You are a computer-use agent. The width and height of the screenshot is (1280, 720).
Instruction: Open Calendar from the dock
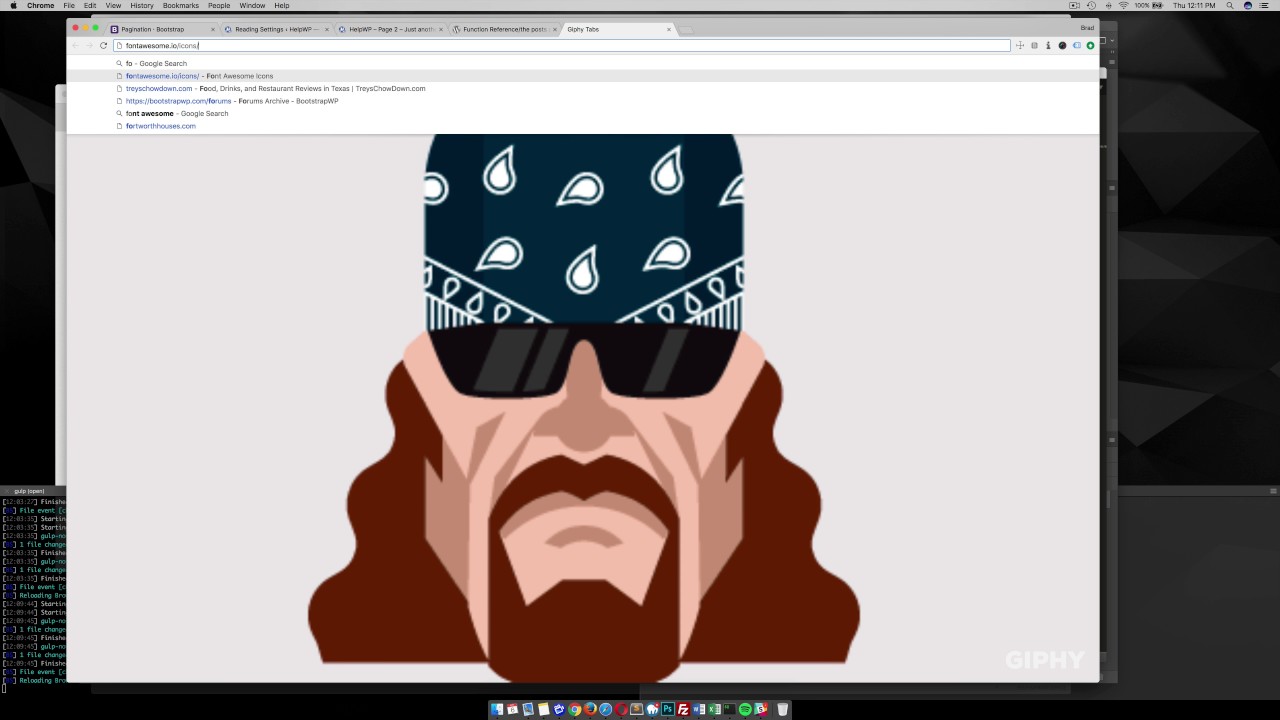click(512, 709)
